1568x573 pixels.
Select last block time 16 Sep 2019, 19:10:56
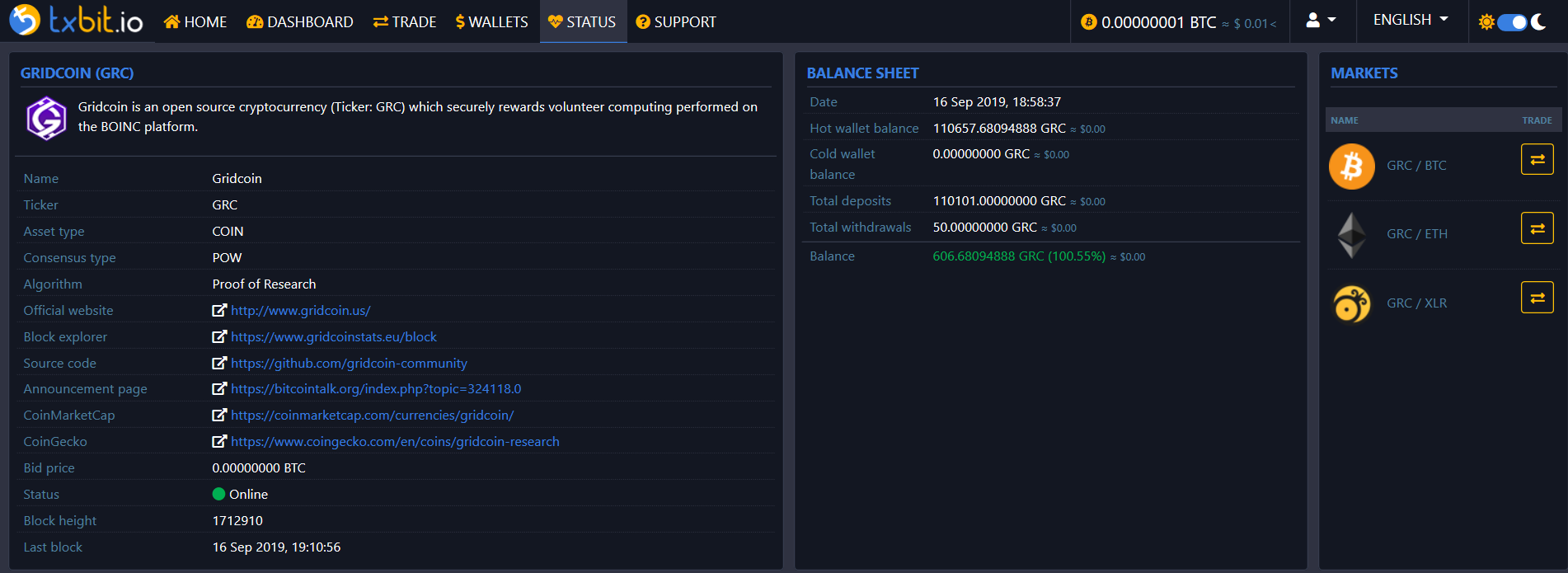coord(276,547)
